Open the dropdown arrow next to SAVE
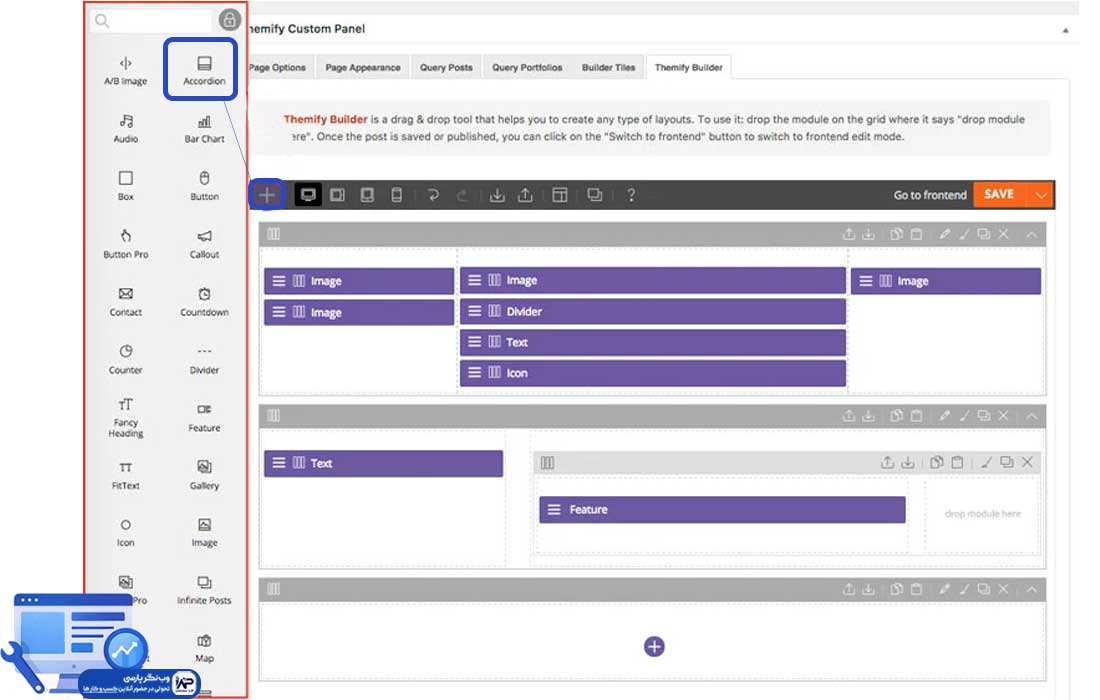Screen dimensions: 1100x700 coord(1041,194)
